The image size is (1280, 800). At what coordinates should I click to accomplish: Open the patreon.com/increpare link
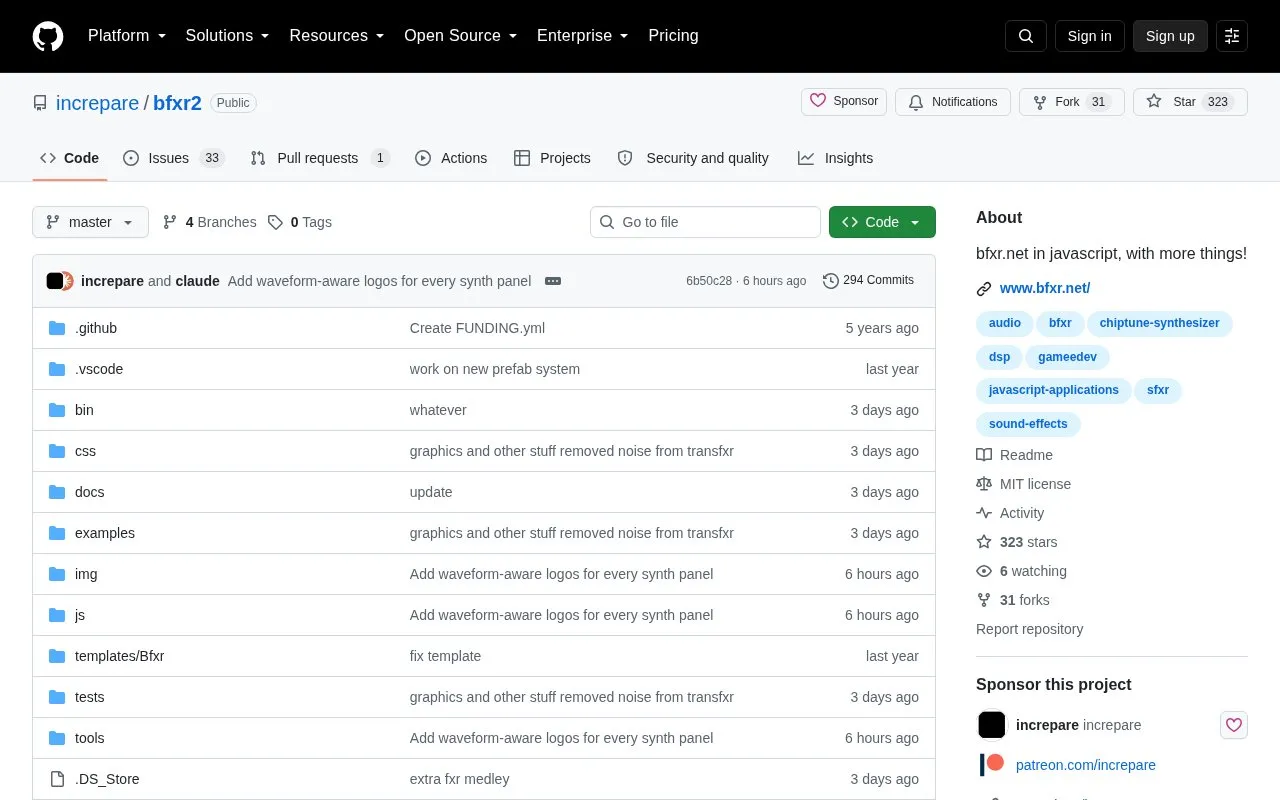tap(1086, 765)
